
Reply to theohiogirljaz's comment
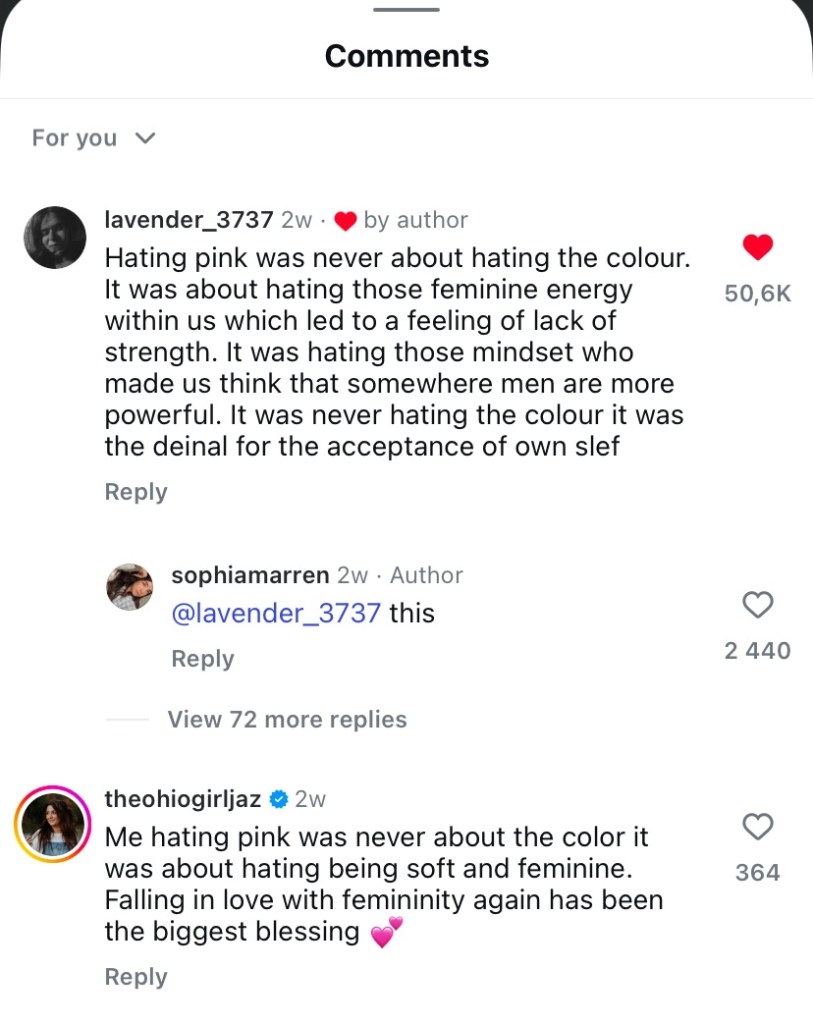[x=136, y=977]
